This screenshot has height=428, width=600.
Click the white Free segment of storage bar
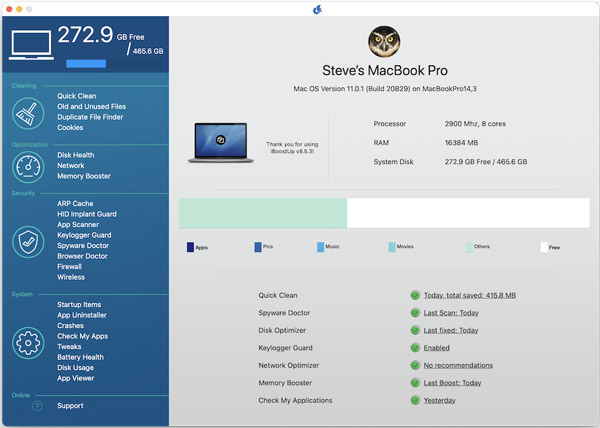468,213
